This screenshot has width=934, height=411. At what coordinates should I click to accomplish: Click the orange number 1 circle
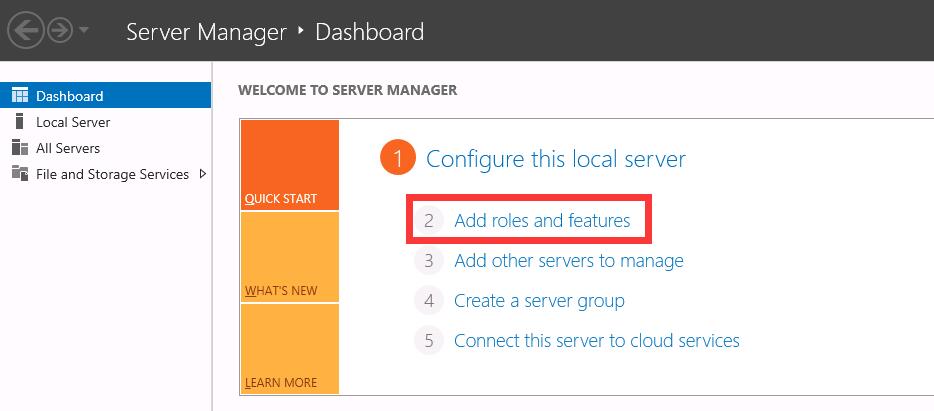(x=397, y=159)
